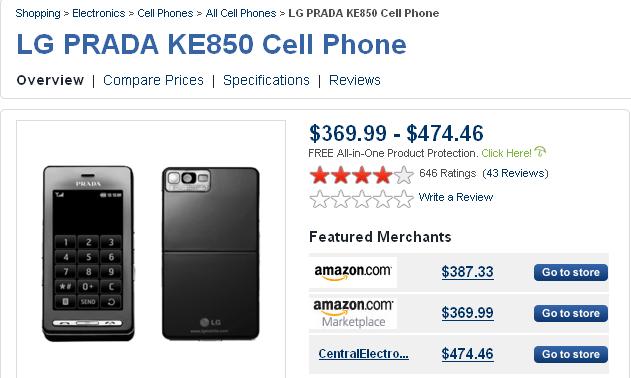
Task: Click the Amazon.com merchant logo
Action: tap(353, 272)
